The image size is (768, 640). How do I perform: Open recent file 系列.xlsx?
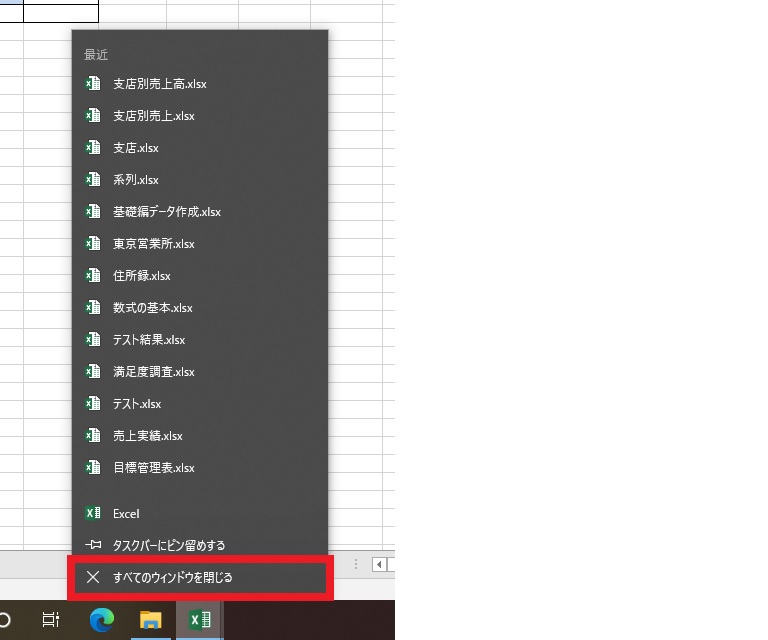click(x=200, y=180)
